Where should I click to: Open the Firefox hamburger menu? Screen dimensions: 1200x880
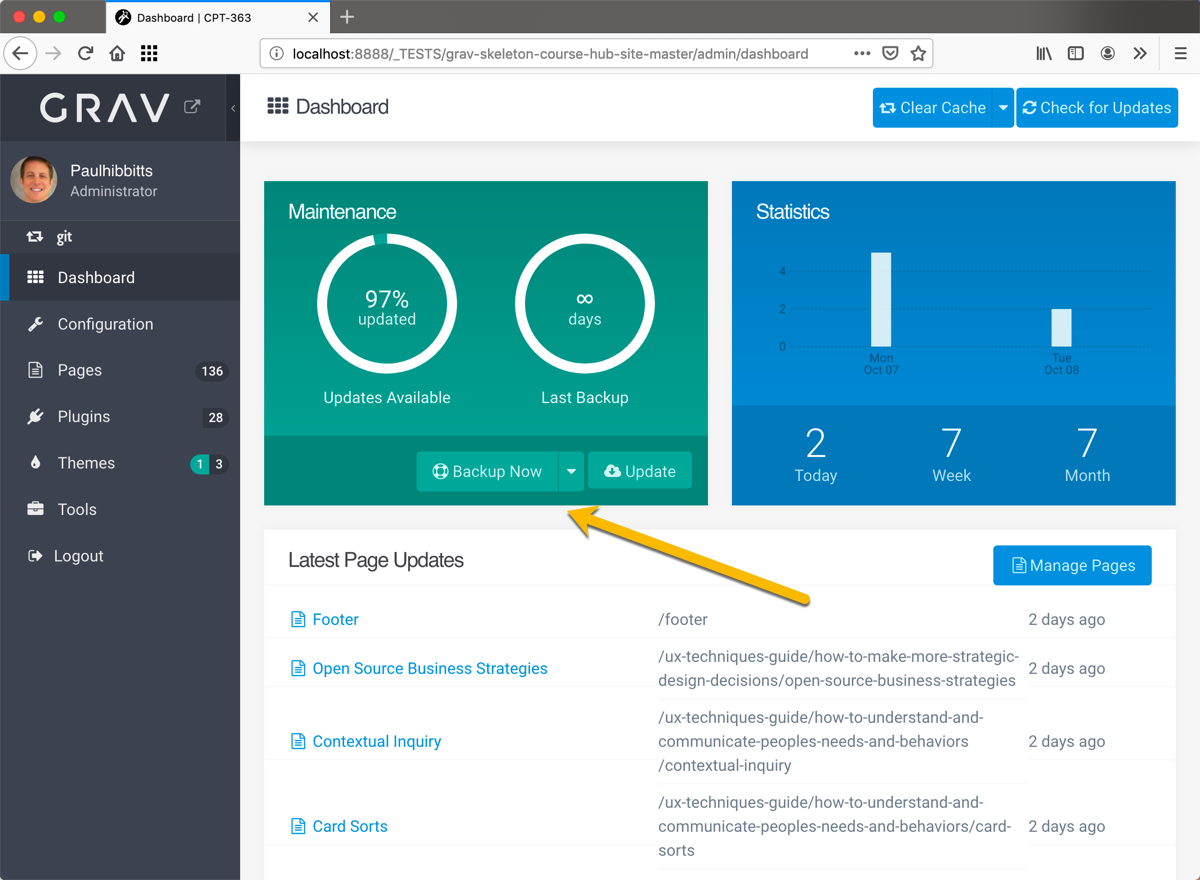click(1180, 53)
